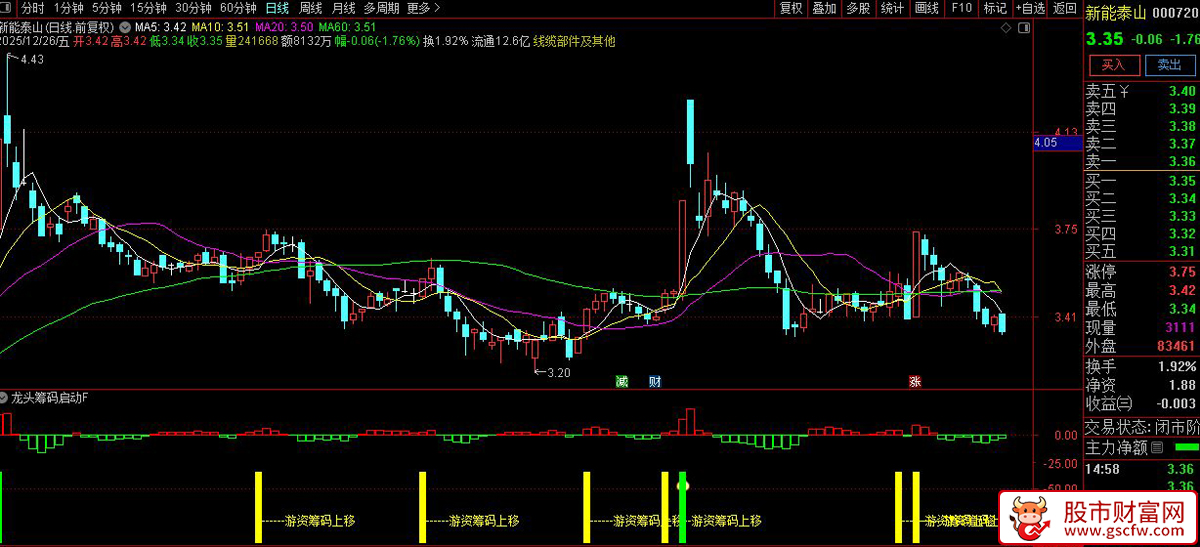Add stock via +自选 button
Image resolution: width=1200 pixels, height=547 pixels.
pos(1030,8)
